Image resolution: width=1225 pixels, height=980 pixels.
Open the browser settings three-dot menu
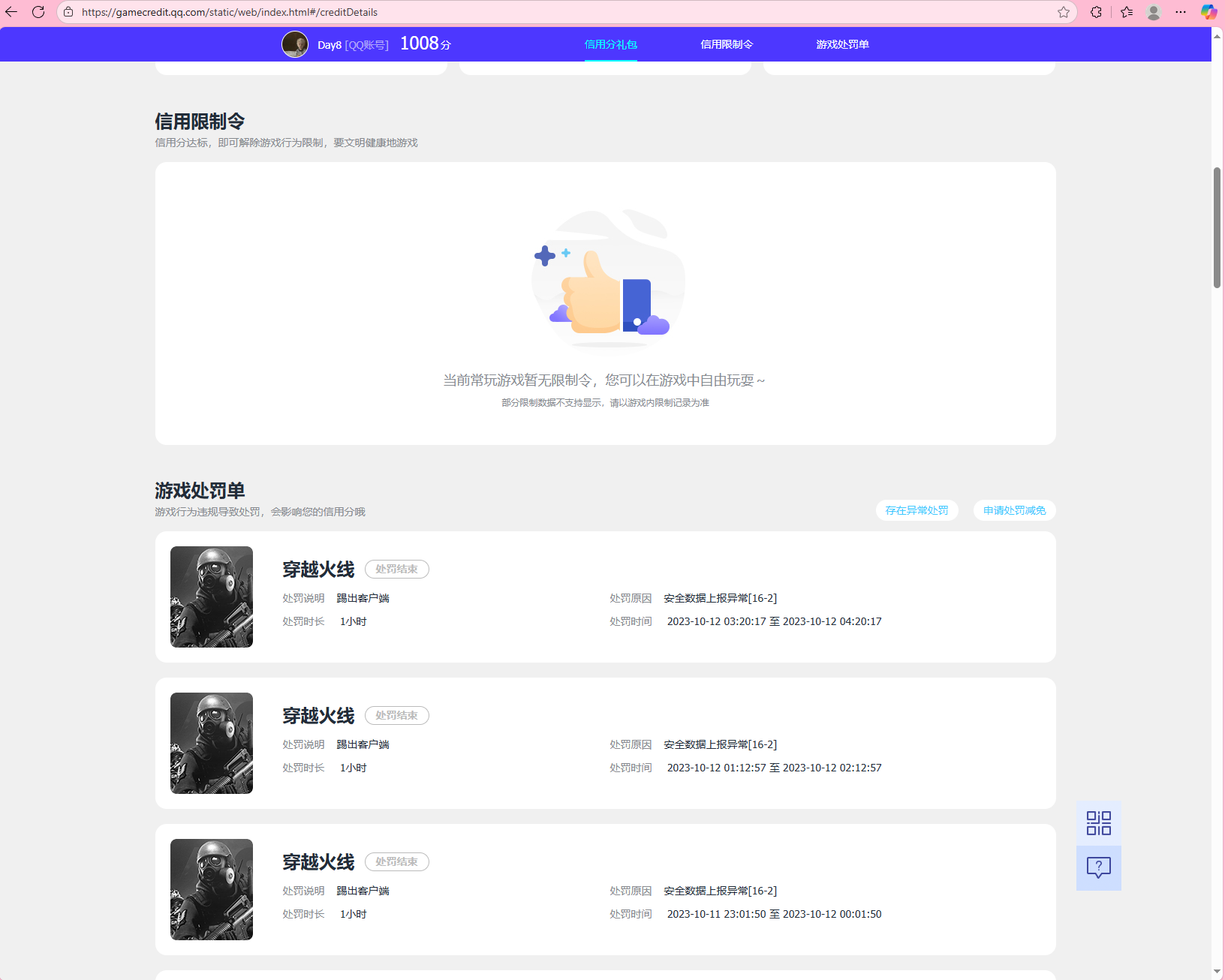pos(1180,12)
